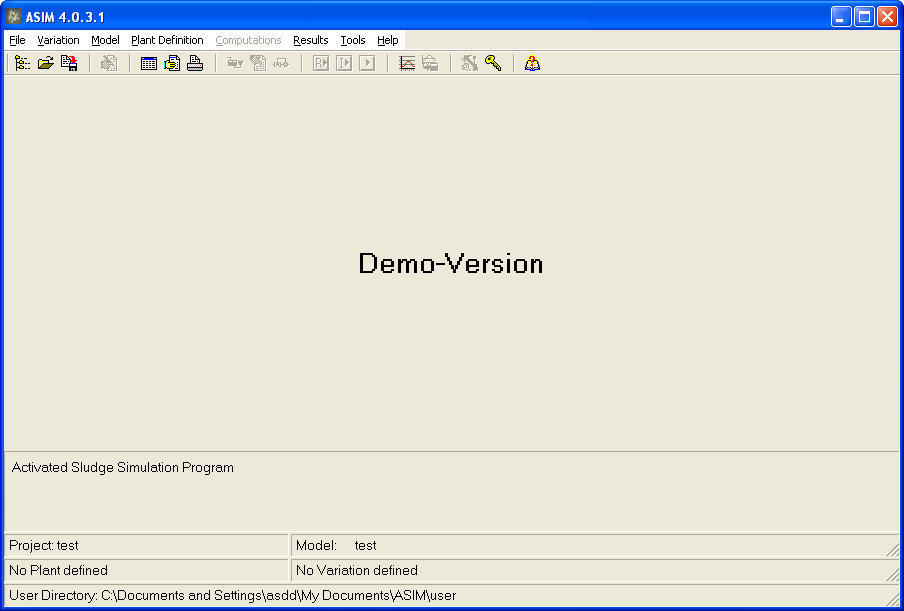This screenshot has height=611, width=904.
Task: Open the Model menu
Action: pyautogui.click(x=106, y=40)
